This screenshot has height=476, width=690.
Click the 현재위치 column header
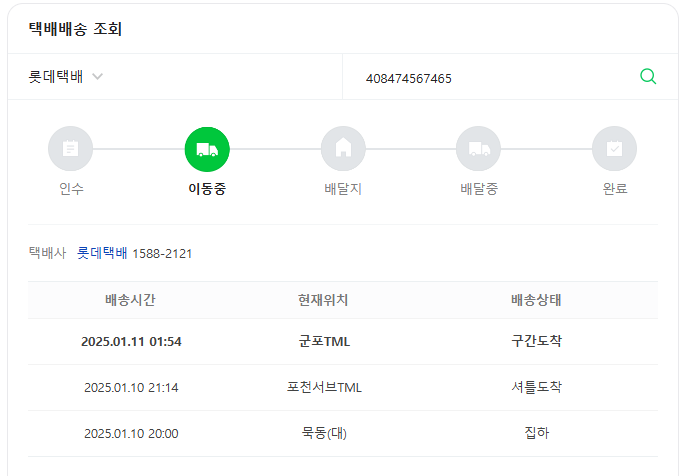tap(323, 300)
